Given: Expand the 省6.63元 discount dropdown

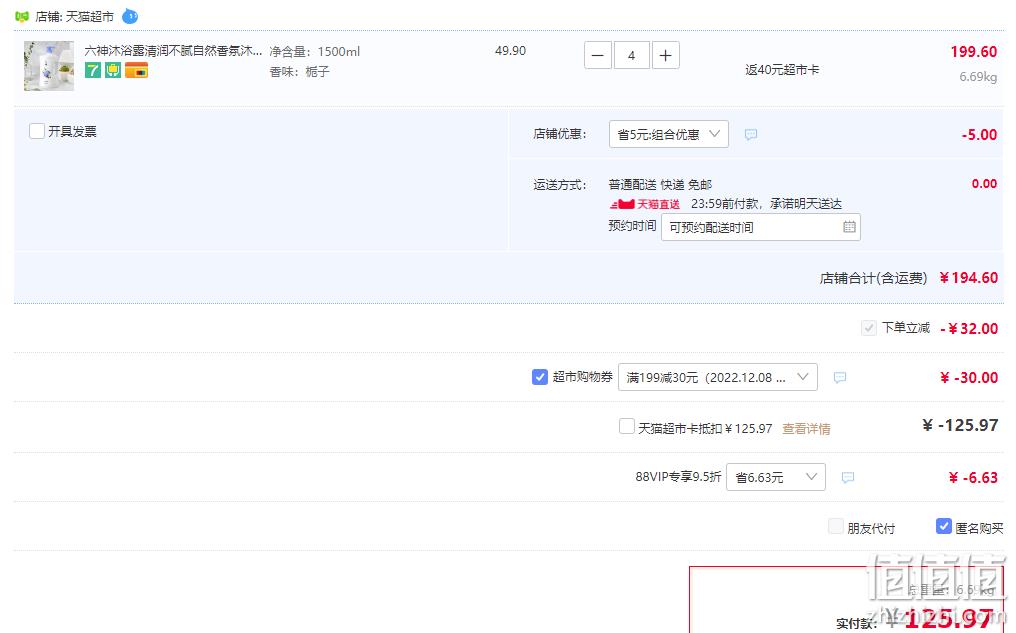Looking at the screenshot, I should click(x=776, y=477).
